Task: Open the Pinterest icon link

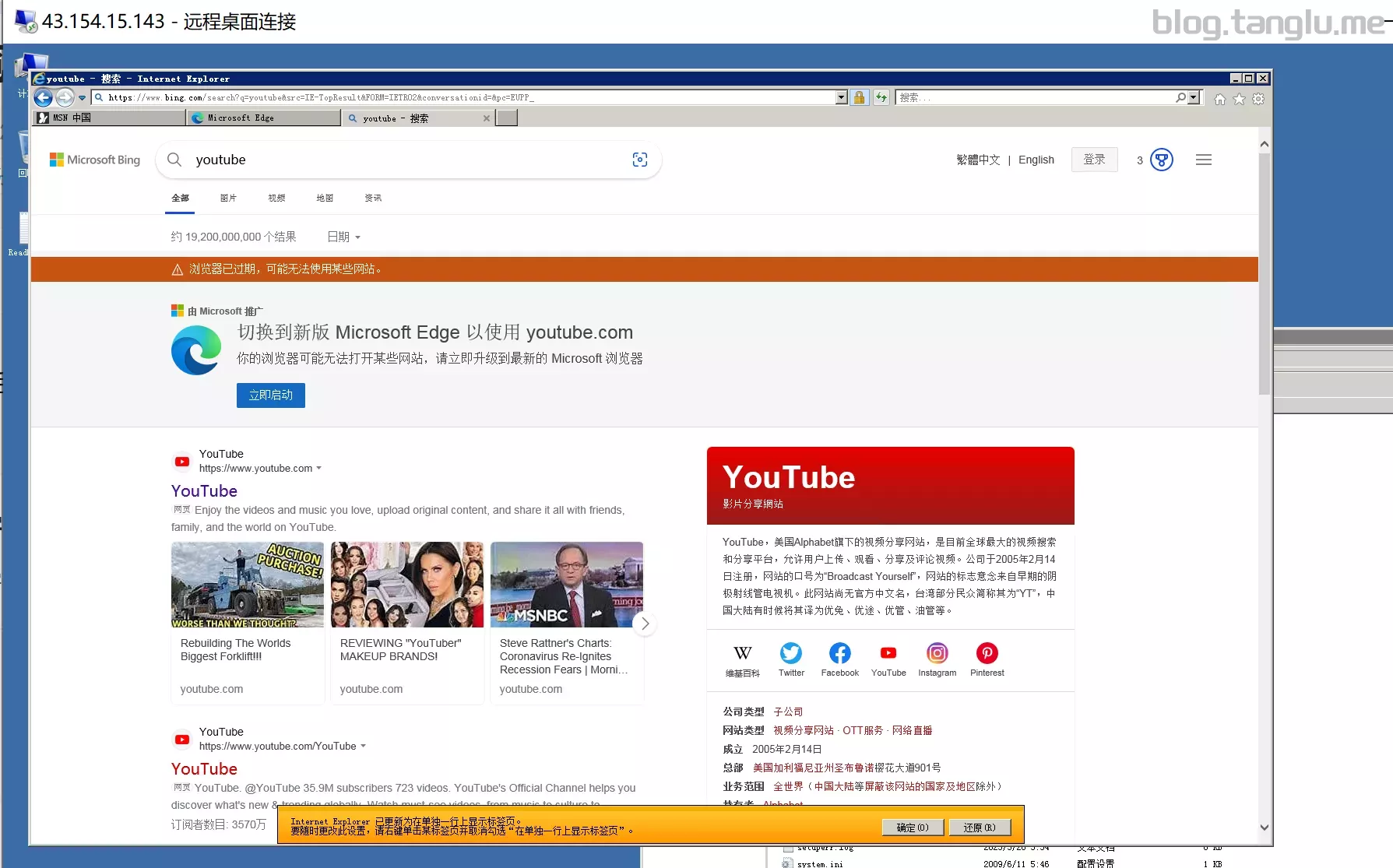Action: (987, 653)
